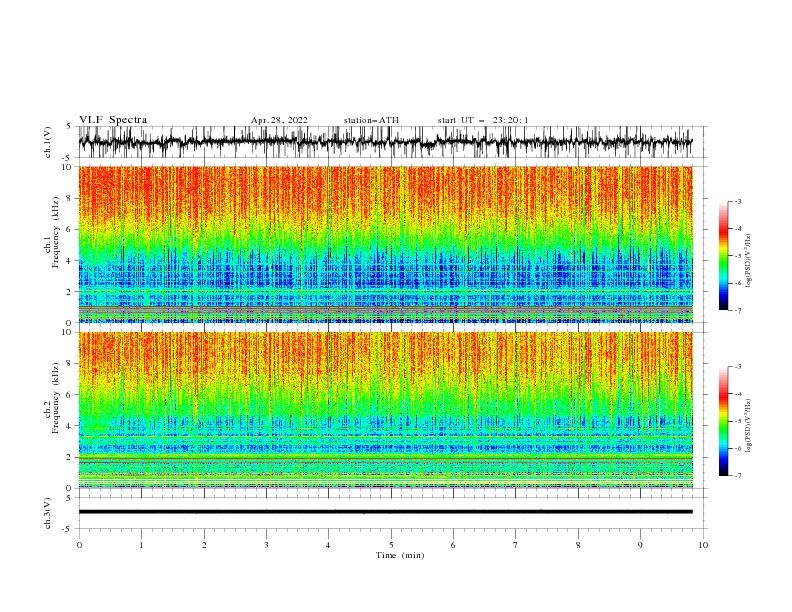The height and width of the screenshot is (612, 792).
Task: Select the date text "Apr. 28, 2022"
Action: coord(279,120)
